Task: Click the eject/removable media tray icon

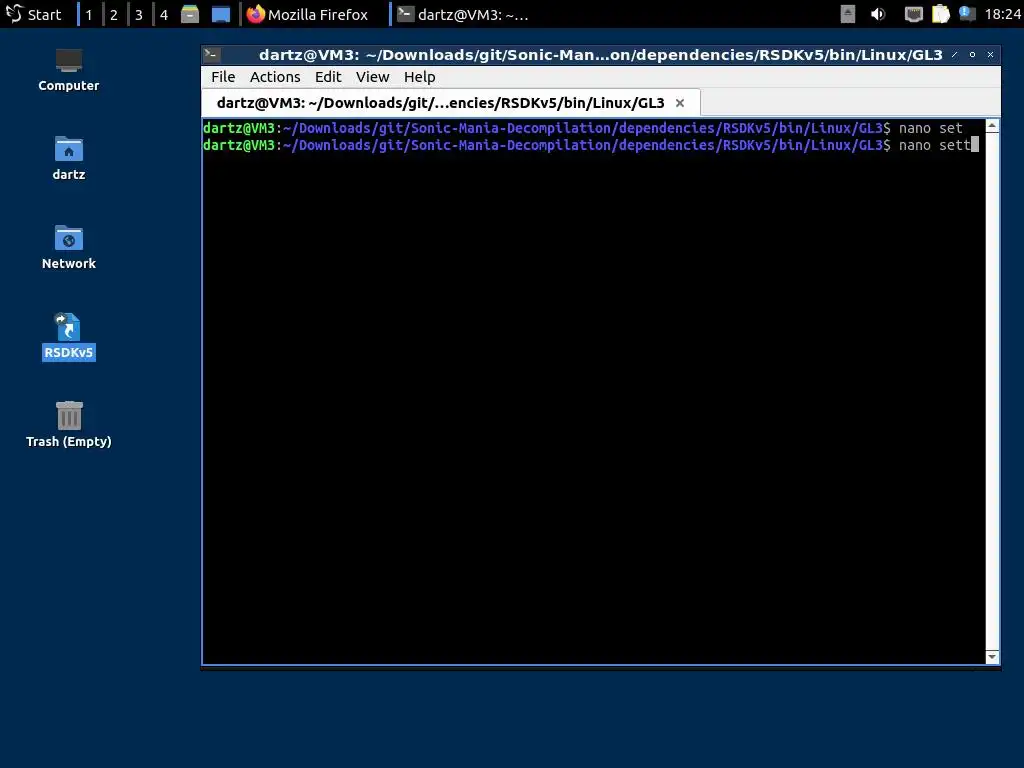Action: pos(848,14)
